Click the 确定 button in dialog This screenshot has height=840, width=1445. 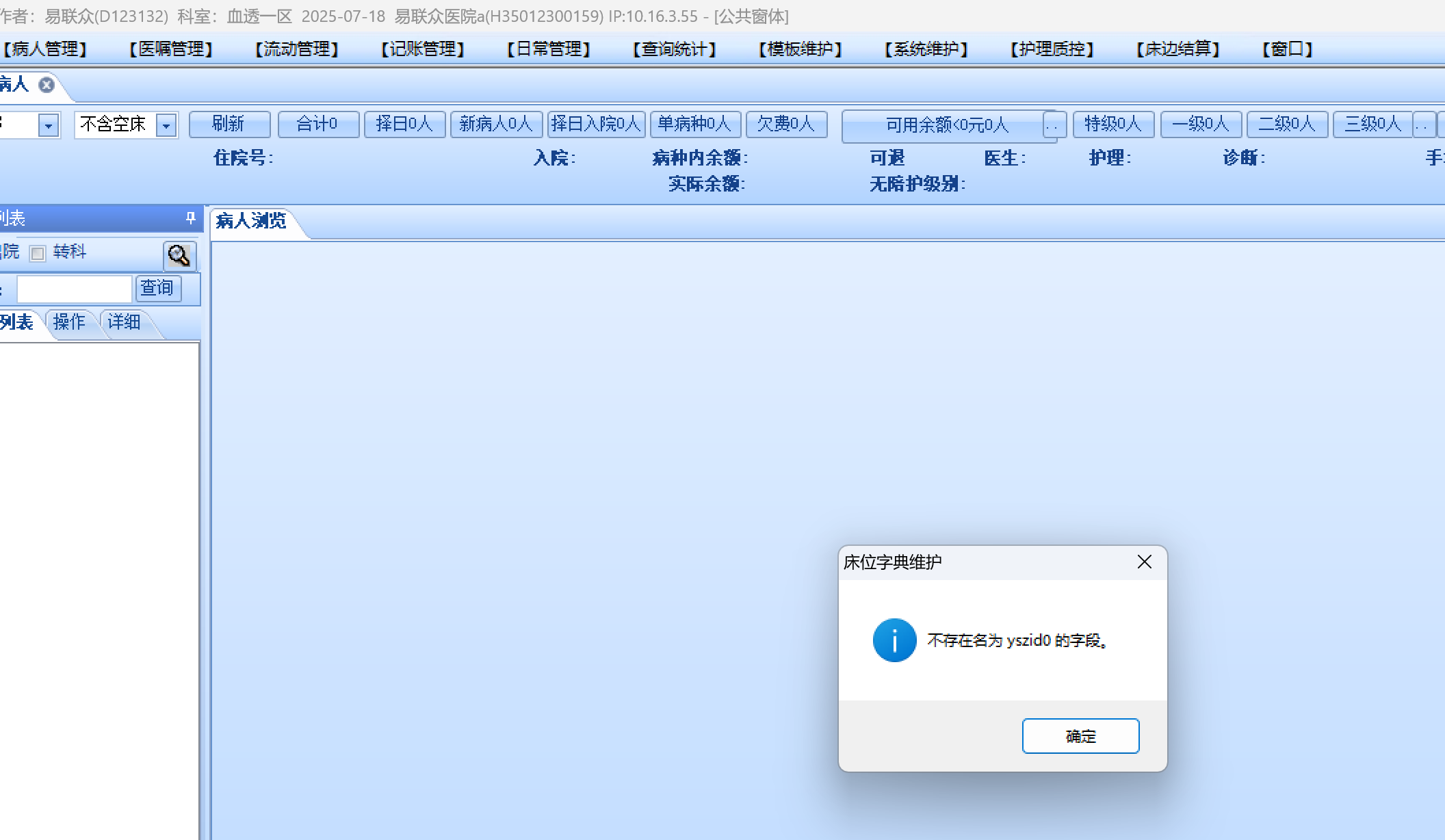click(x=1080, y=736)
